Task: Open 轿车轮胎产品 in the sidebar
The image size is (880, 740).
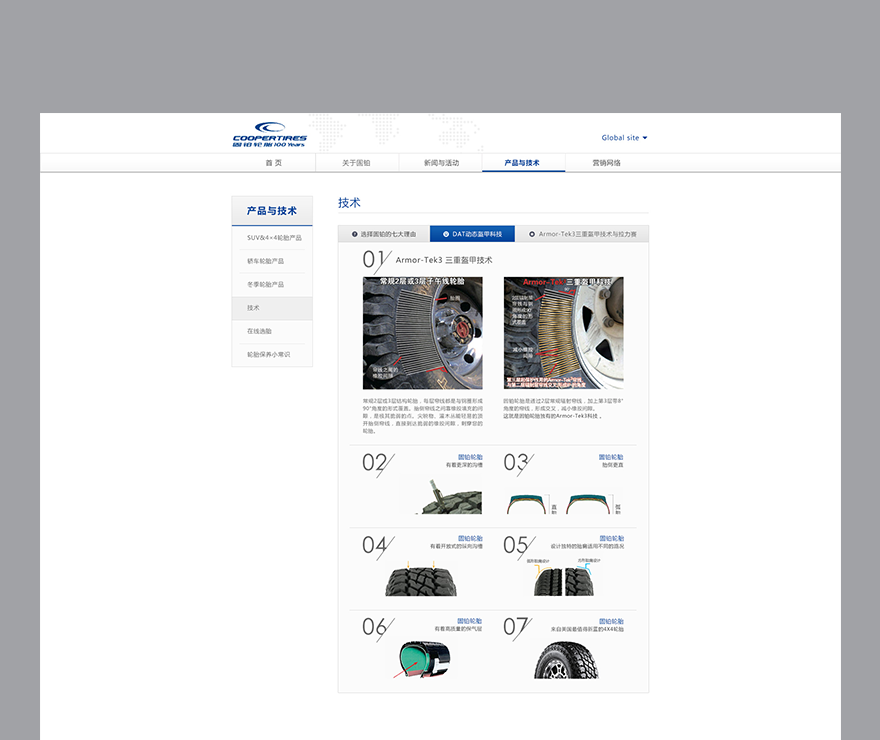Action: [x=265, y=261]
